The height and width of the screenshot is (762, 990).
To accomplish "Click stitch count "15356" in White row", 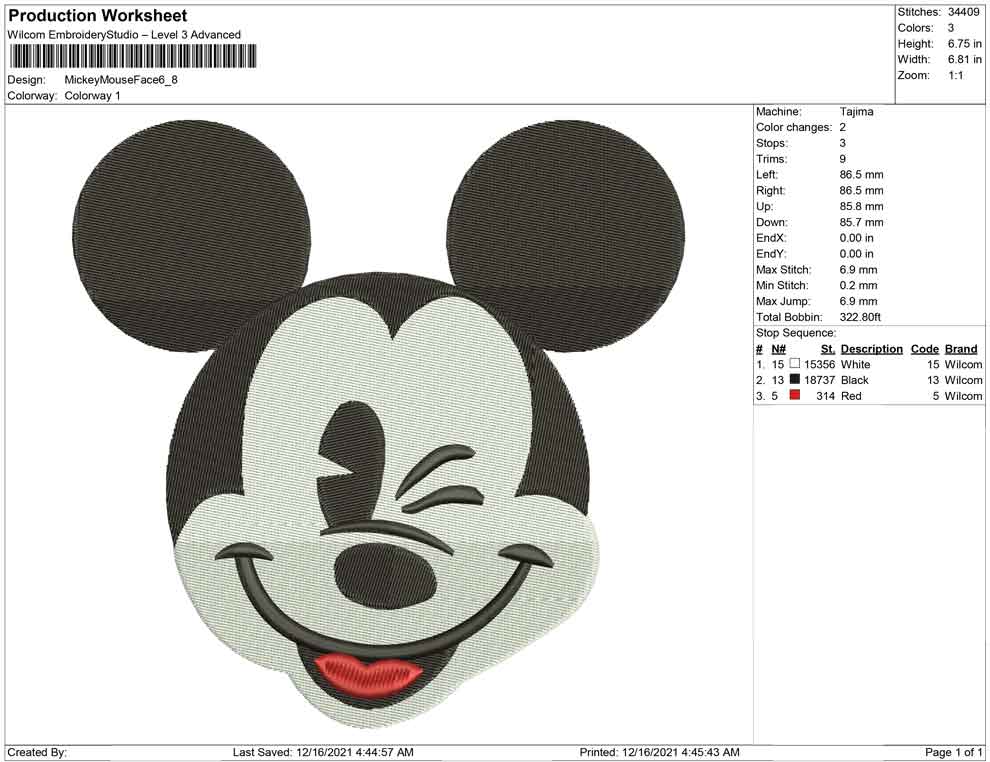I will tap(820, 364).
